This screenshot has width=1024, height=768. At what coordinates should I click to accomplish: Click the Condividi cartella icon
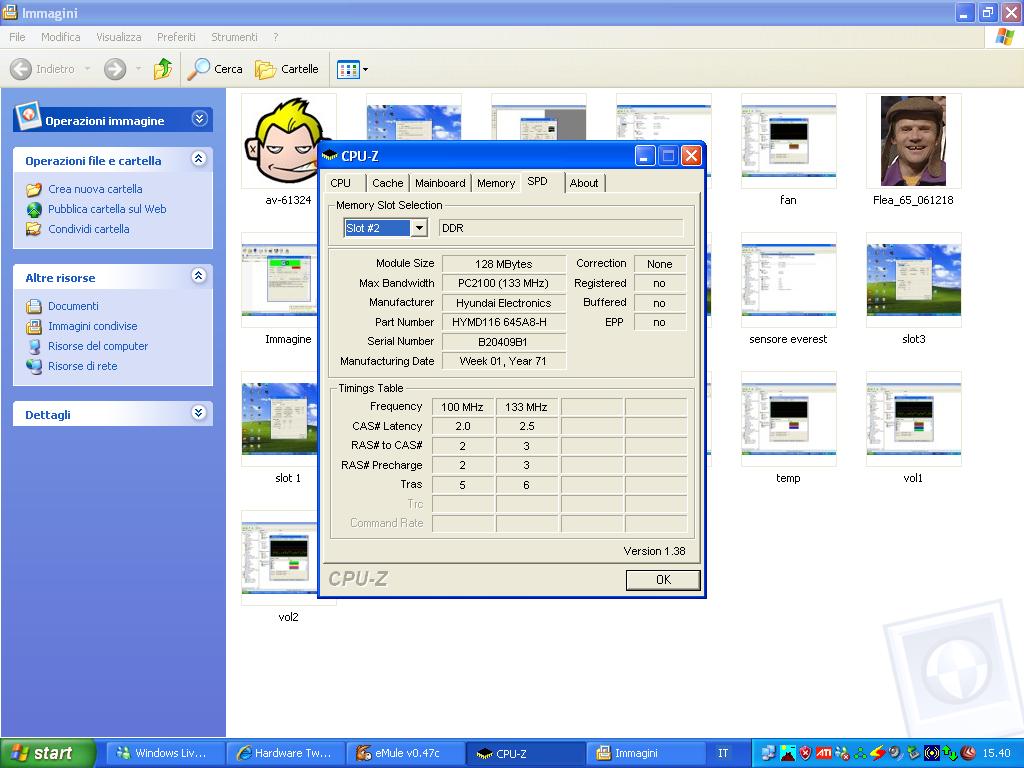click(x=34, y=229)
